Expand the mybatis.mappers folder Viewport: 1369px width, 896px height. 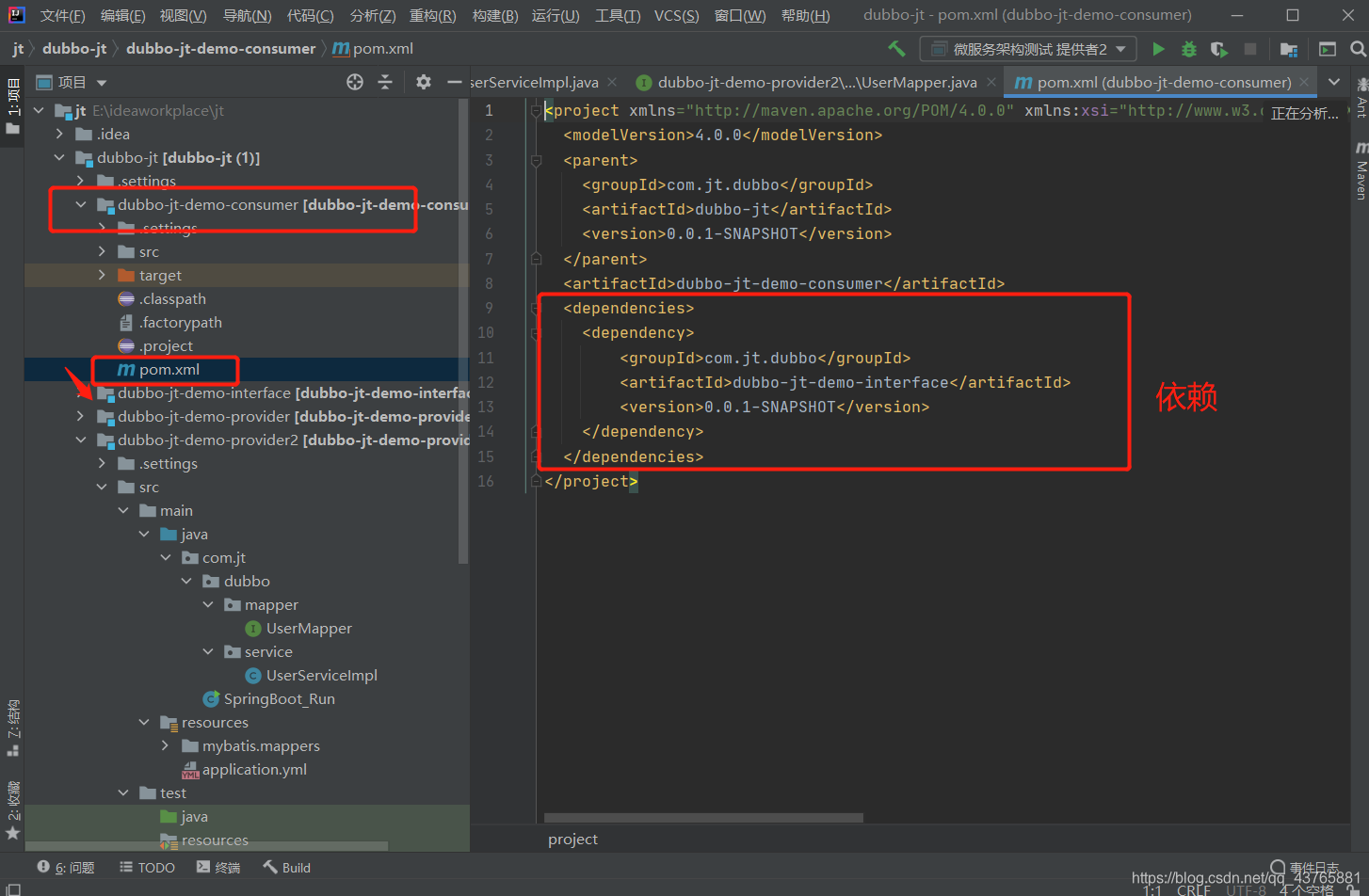(166, 746)
